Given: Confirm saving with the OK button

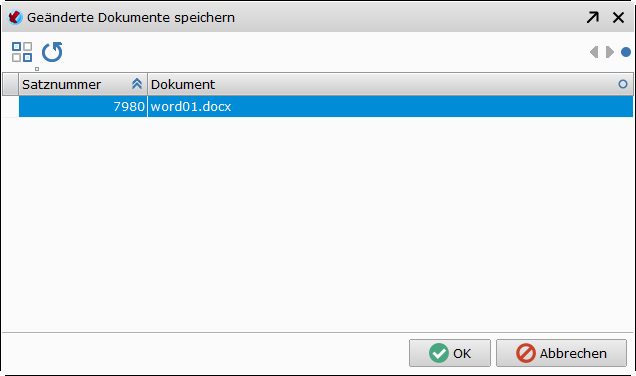Looking at the screenshot, I should click(450, 353).
